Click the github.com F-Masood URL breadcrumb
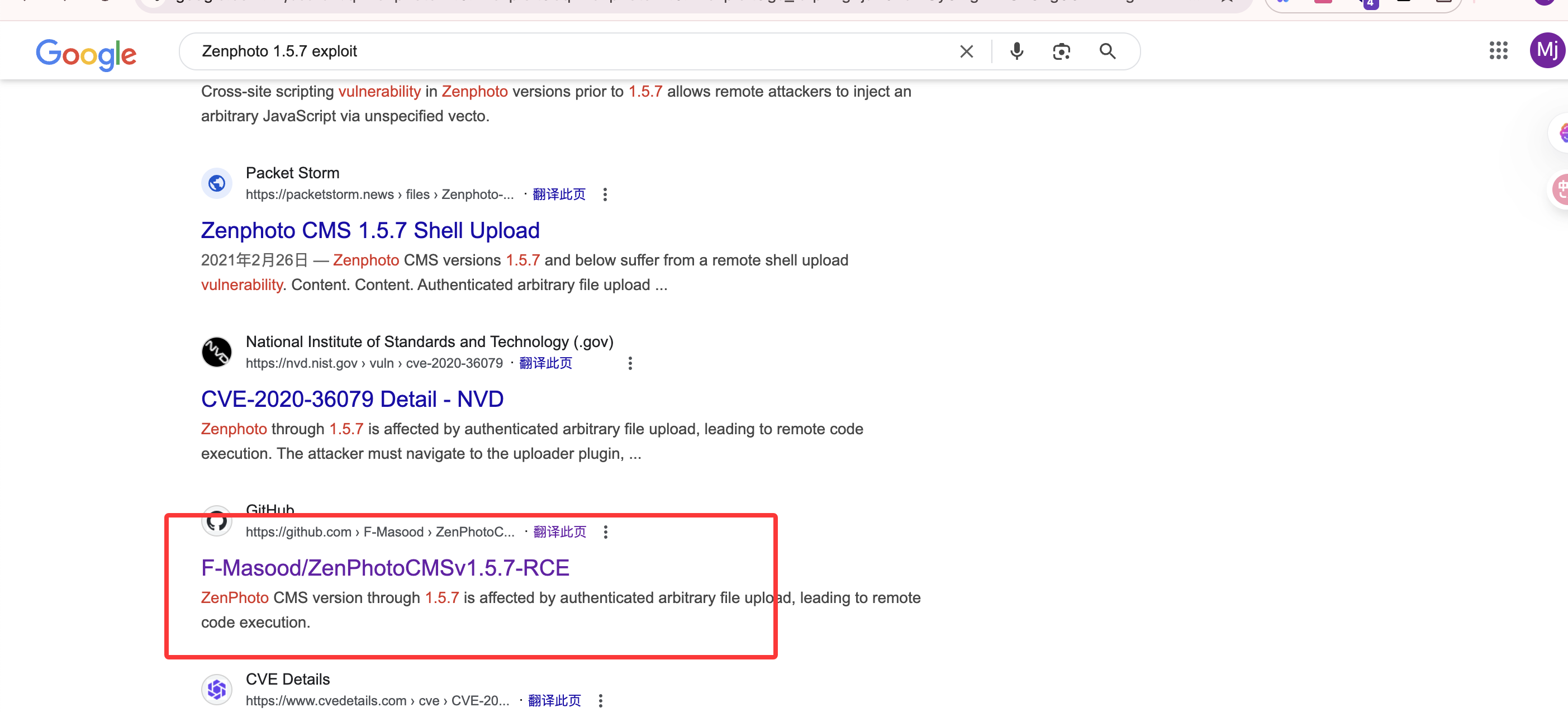 pos(381,533)
